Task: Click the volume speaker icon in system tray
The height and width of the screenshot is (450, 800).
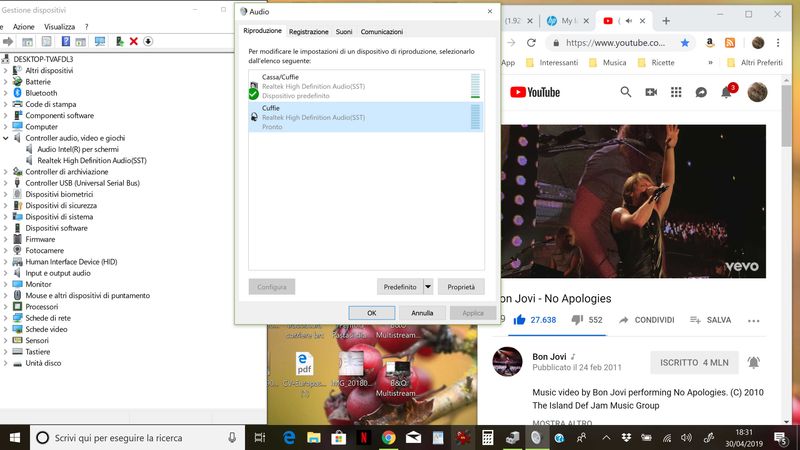Action: (687, 438)
